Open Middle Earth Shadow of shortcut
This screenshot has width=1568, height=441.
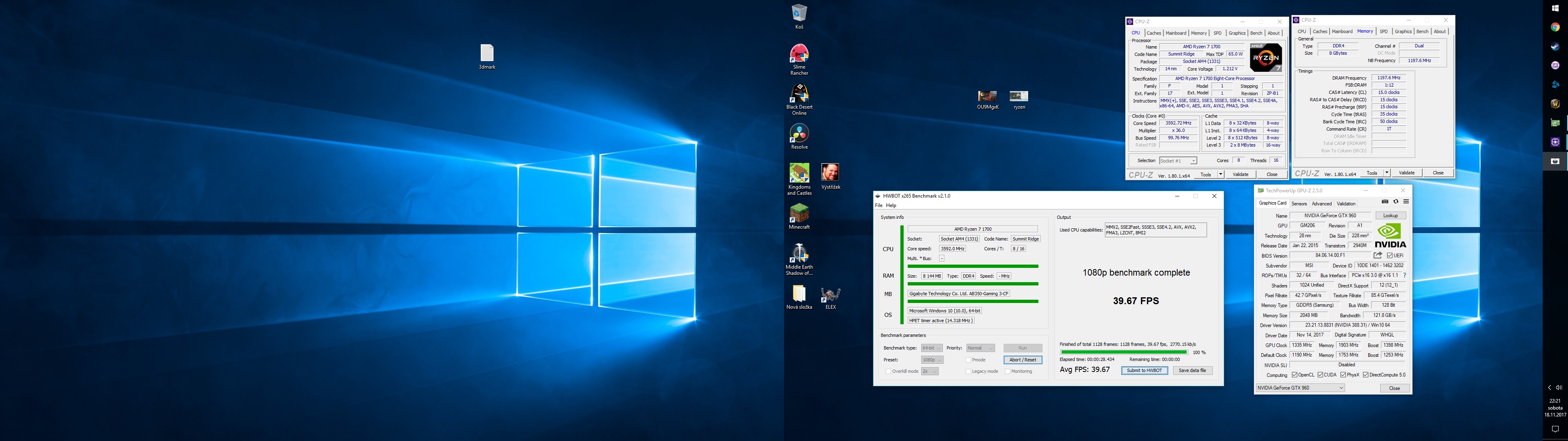click(799, 259)
